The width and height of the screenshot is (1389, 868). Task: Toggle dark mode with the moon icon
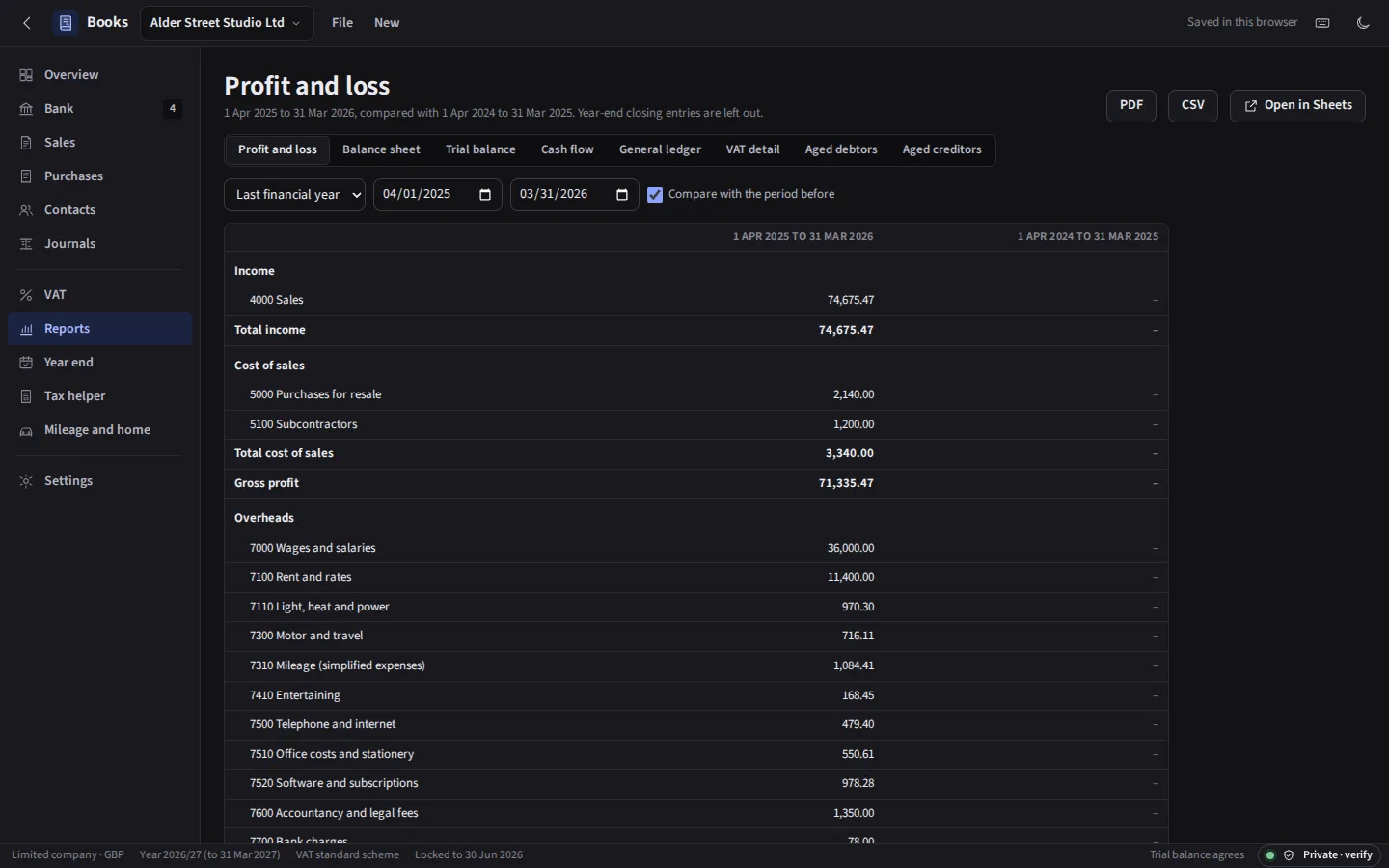(1363, 23)
